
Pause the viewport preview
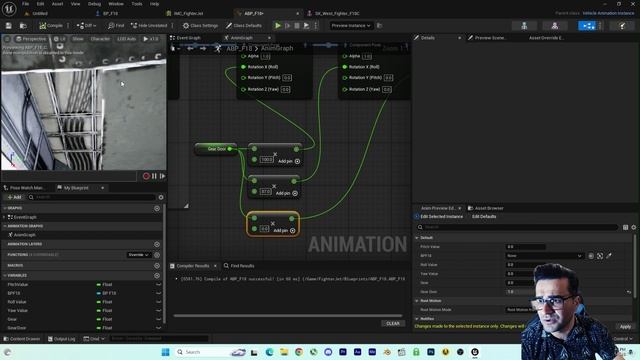[154, 176]
